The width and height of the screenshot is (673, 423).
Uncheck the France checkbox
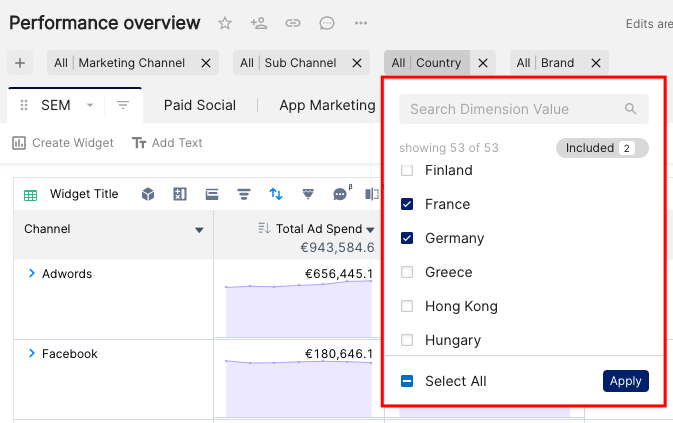[407, 204]
